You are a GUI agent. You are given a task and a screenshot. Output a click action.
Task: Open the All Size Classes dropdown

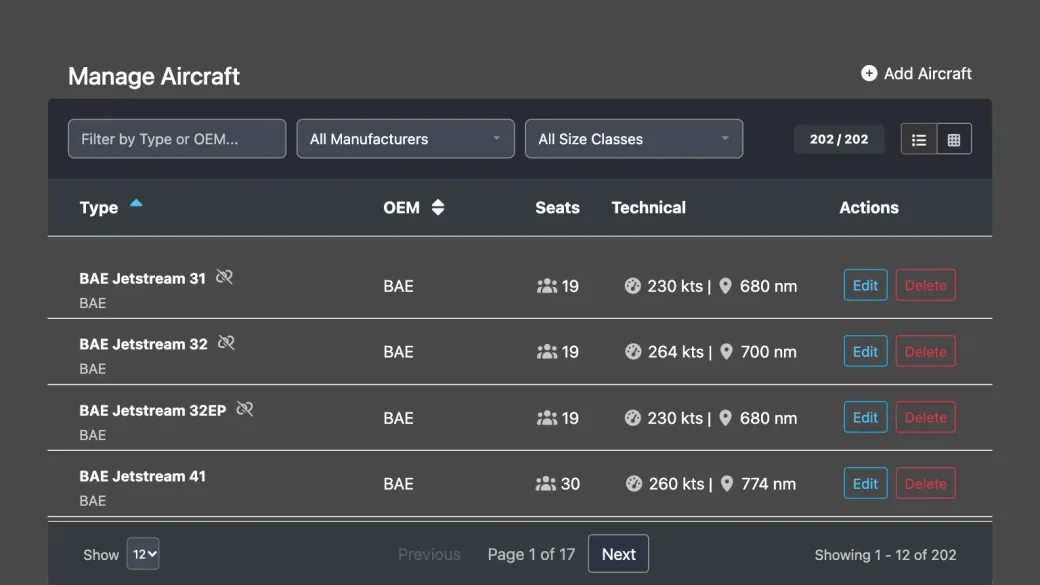(x=633, y=139)
